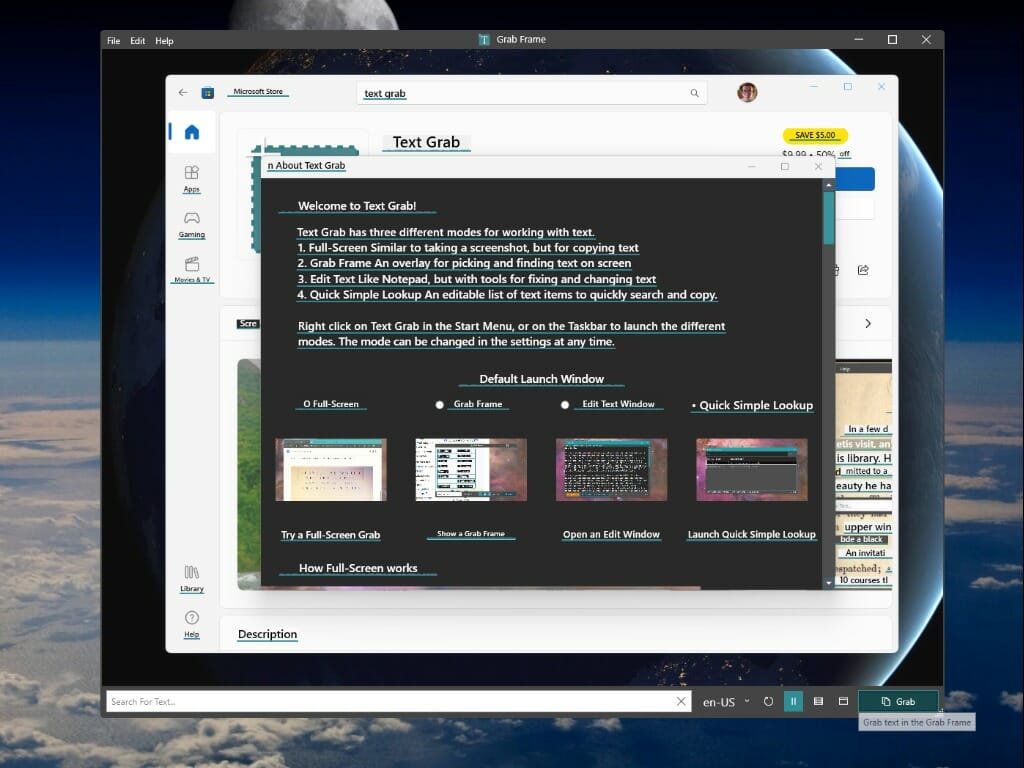The image size is (1024, 768).
Task: Click the share icon on Text Grab page
Action: [863, 270]
